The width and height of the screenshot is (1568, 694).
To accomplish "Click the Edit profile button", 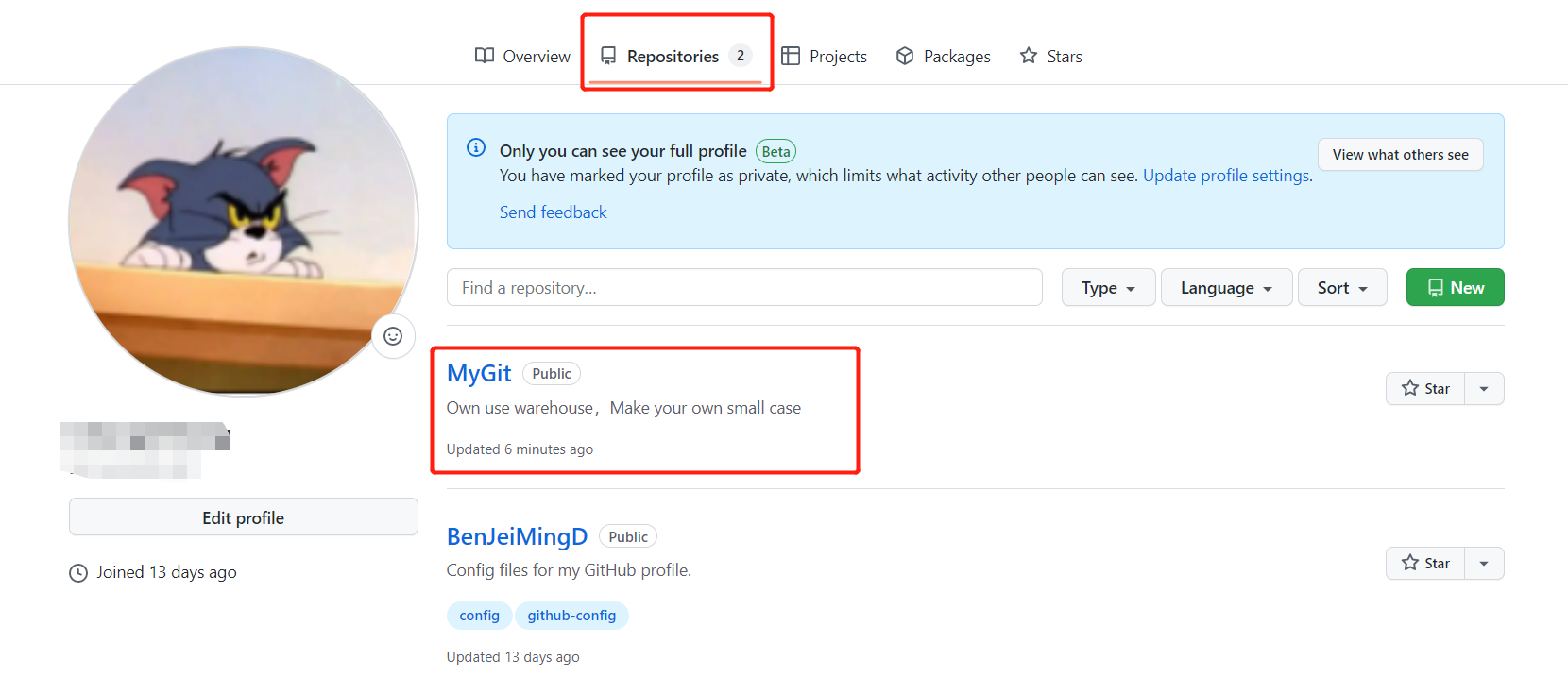I will (x=244, y=517).
